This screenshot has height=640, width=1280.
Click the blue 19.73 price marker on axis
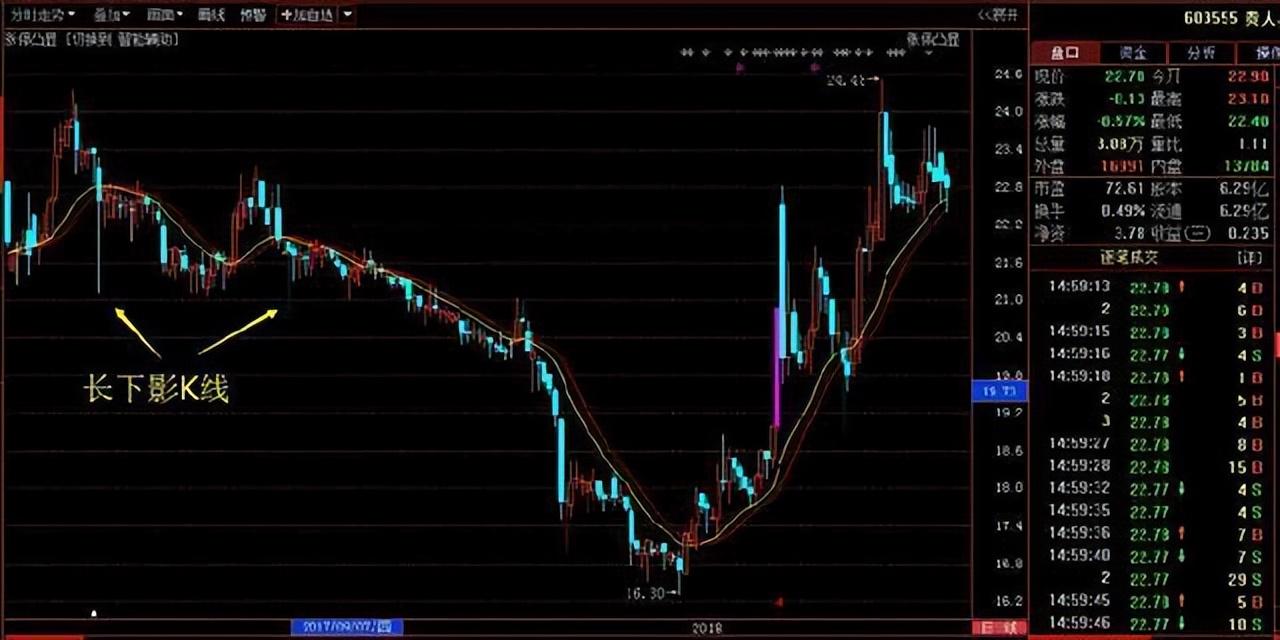click(999, 390)
